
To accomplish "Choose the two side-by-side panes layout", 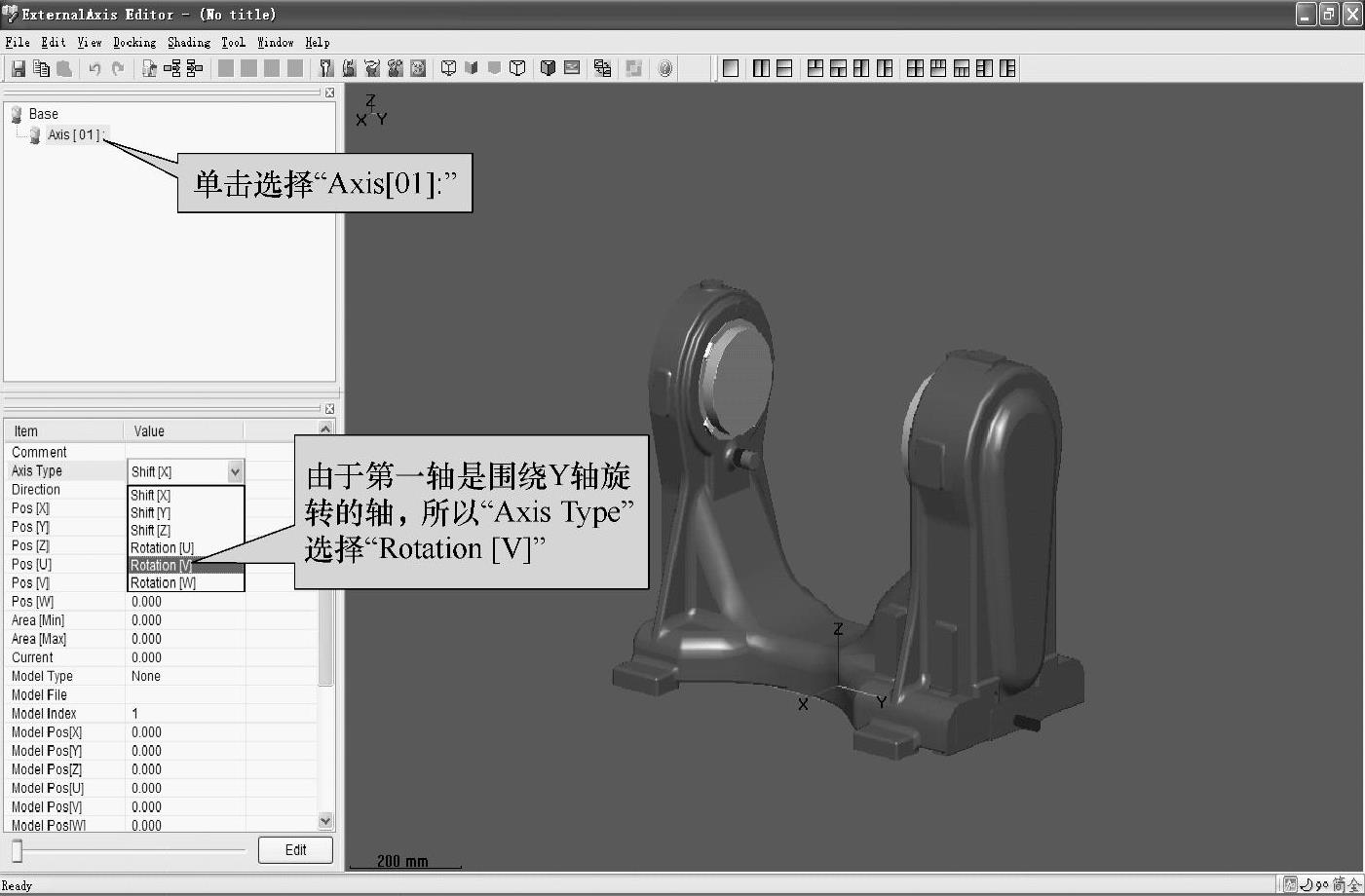I will [x=761, y=68].
